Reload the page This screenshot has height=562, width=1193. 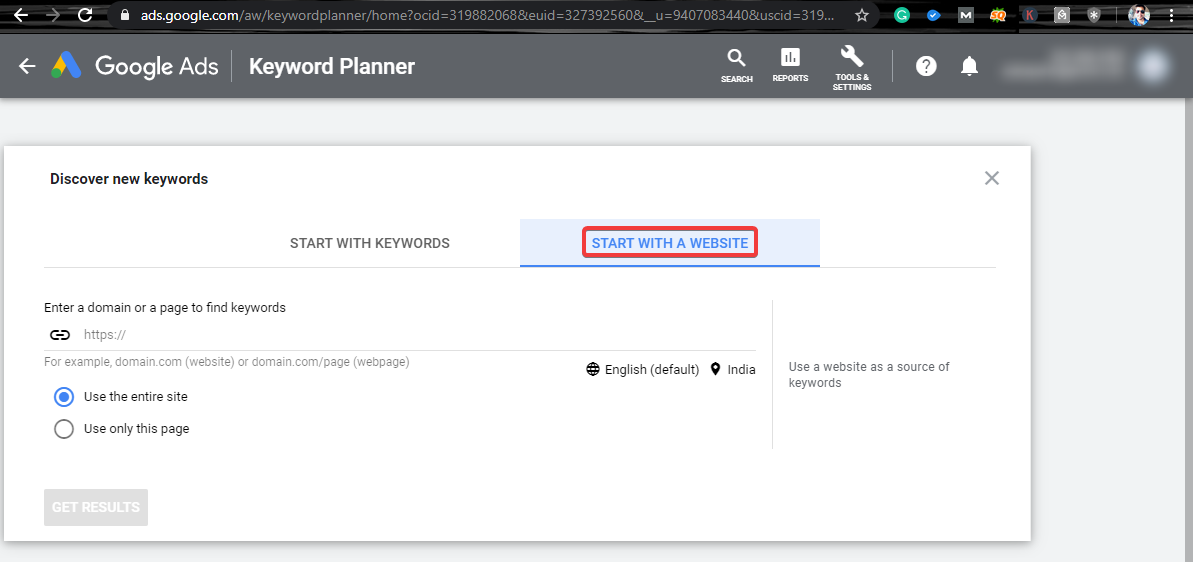tap(85, 14)
